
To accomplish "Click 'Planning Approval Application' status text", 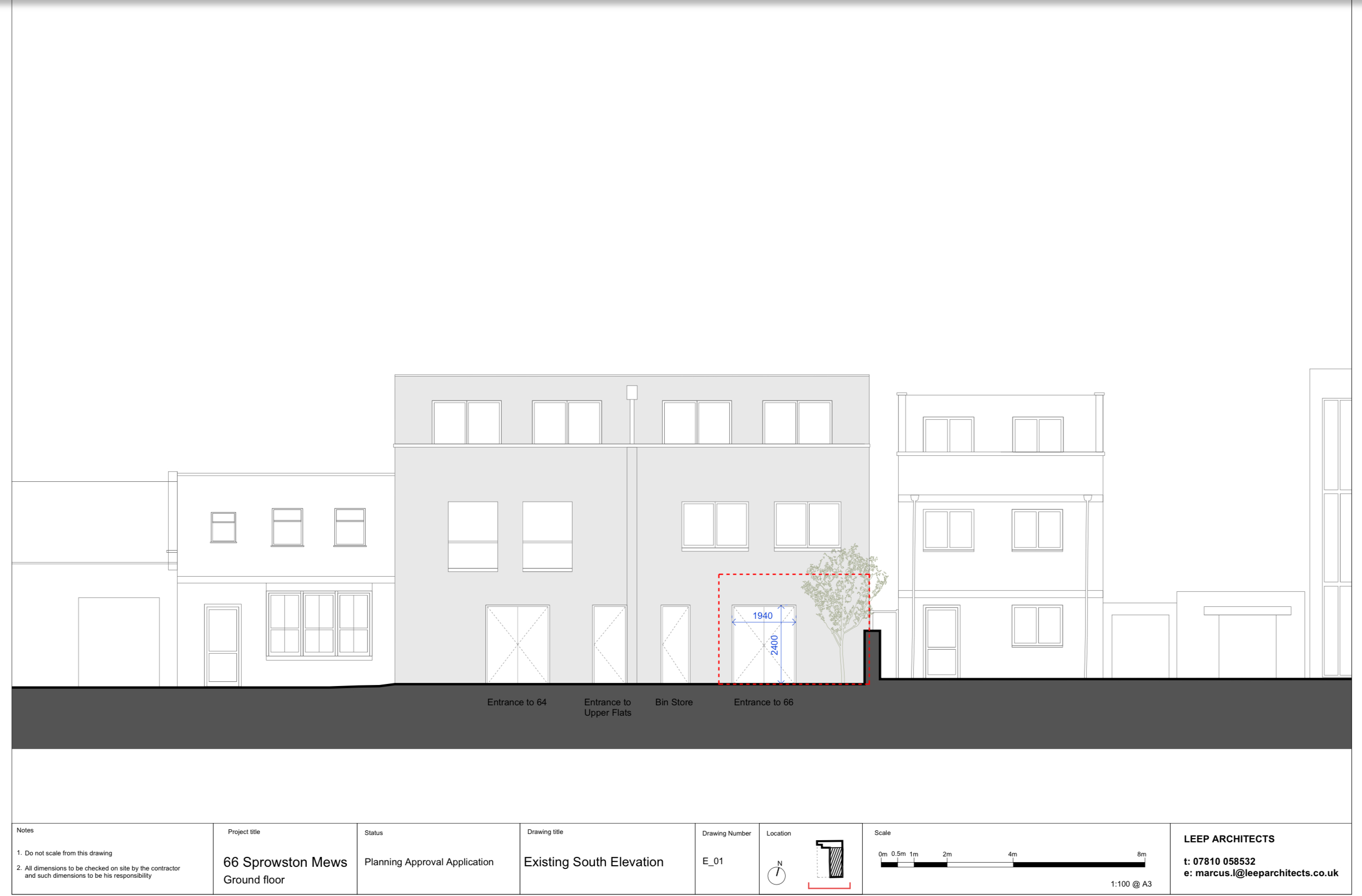I will click(429, 862).
